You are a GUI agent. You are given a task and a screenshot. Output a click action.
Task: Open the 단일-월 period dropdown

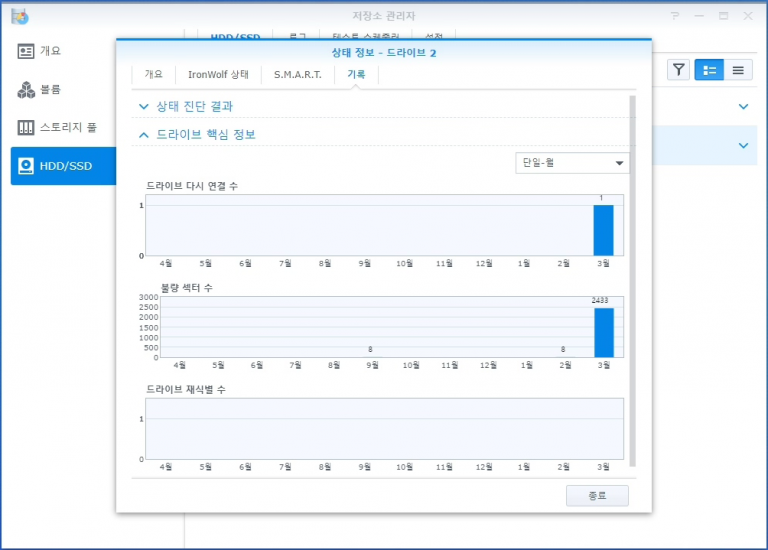coord(572,163)
